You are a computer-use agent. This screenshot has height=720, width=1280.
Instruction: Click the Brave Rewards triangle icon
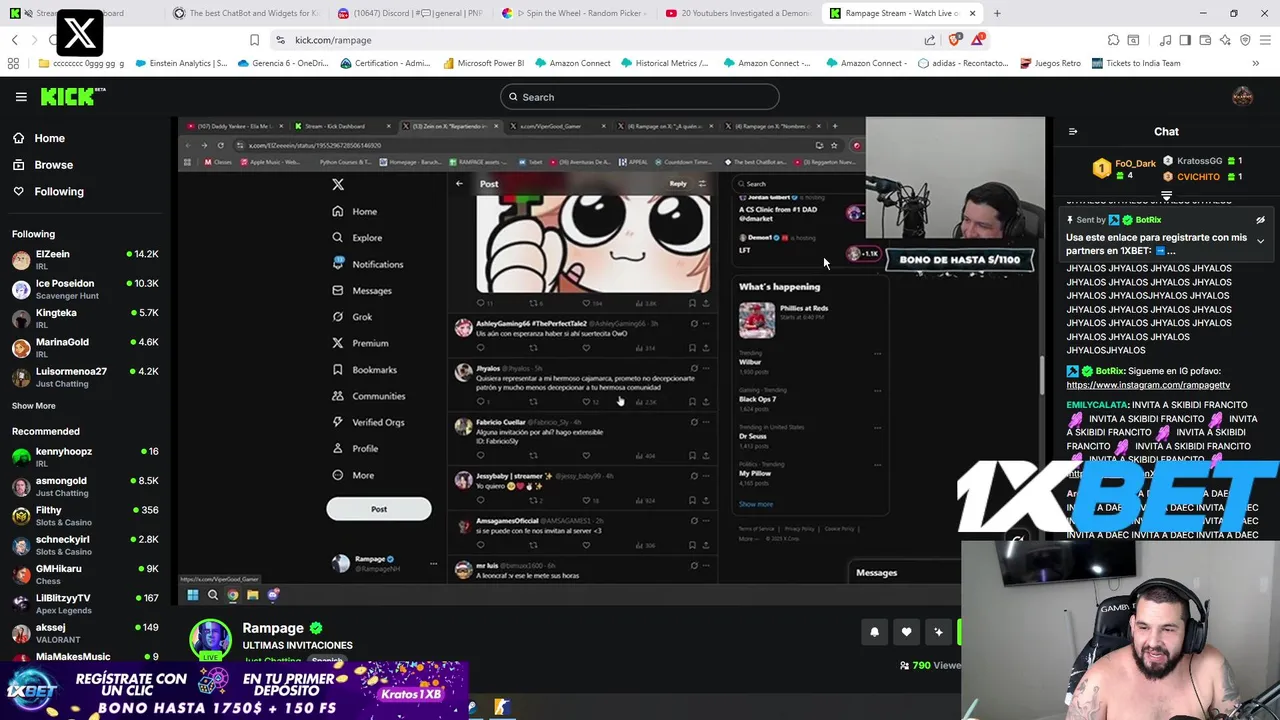click(978, 40)
